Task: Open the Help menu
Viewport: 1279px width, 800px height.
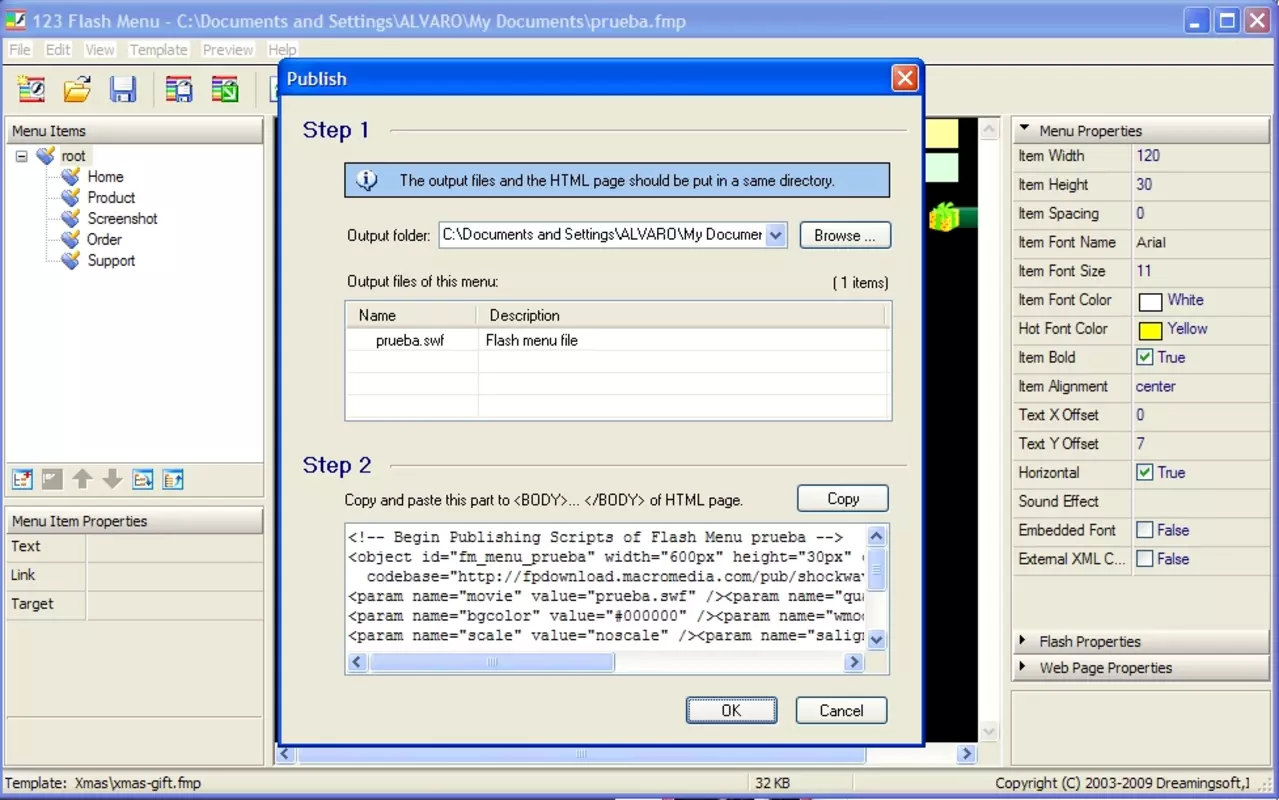Action: pyautogui.click(x=282, y=49)
